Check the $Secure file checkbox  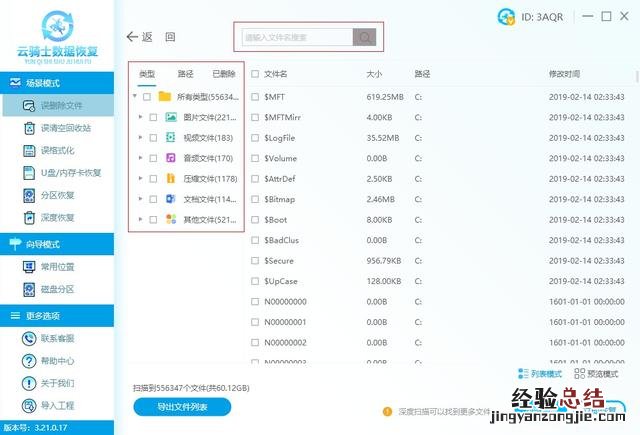(255, 261)
